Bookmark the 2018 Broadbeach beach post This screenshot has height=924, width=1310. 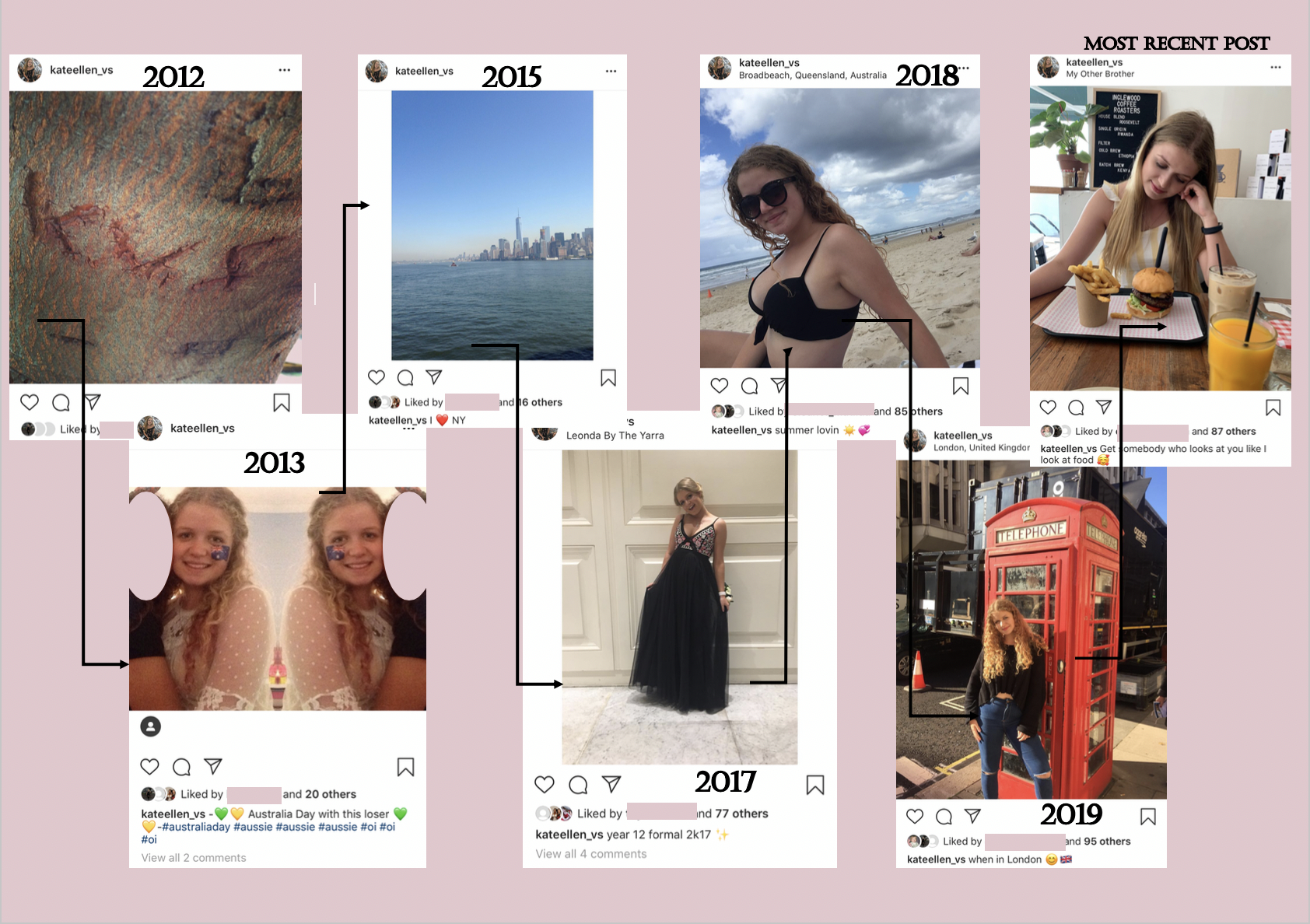click(961, 386)
